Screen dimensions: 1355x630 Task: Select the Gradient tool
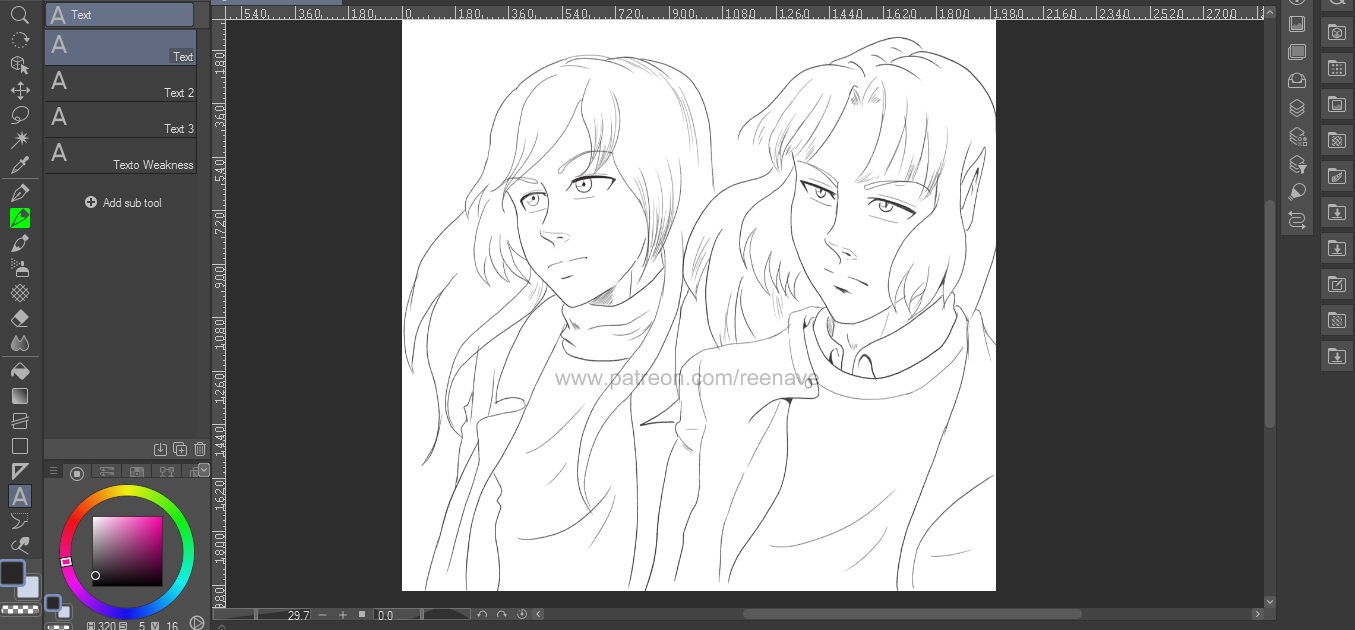[19, 396]
